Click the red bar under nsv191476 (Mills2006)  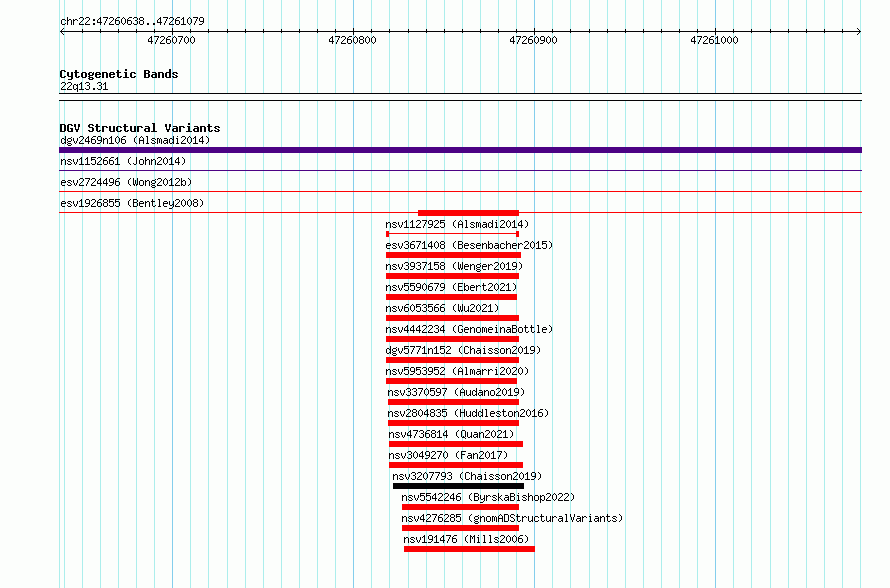(469, 549)
